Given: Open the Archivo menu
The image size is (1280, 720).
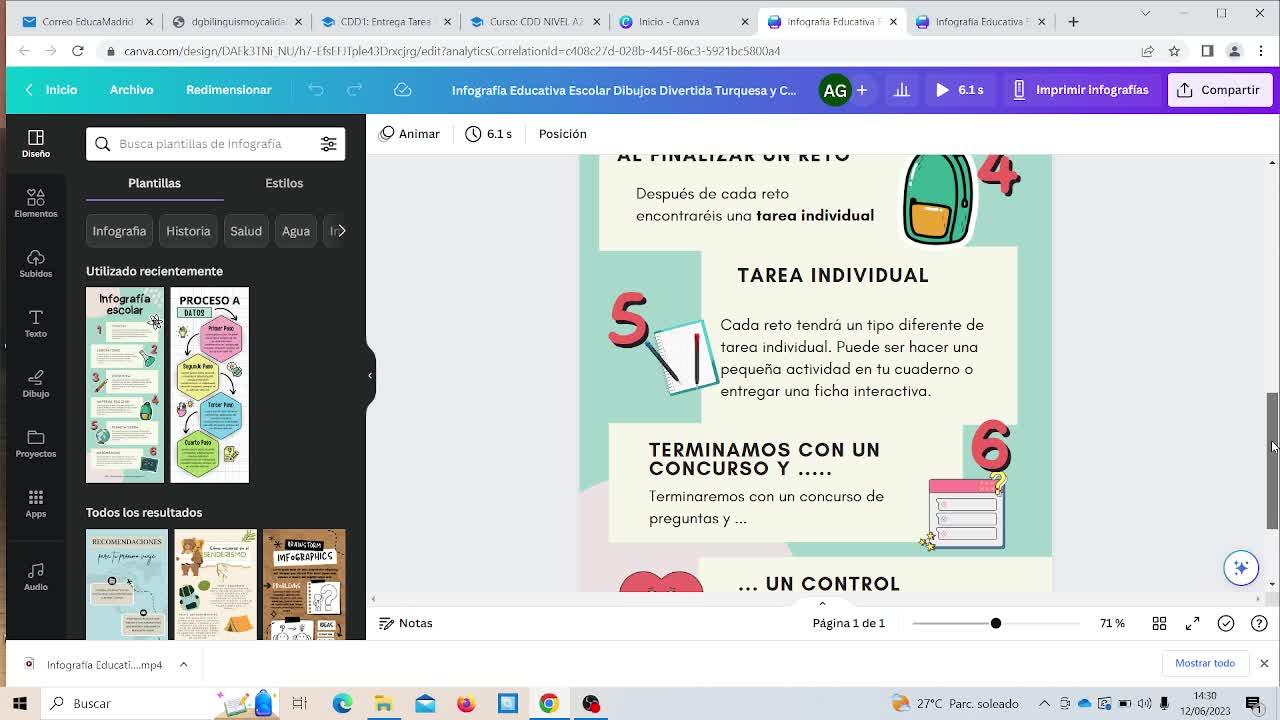Looking at the screenshot, I should pyautogui.click(x=131, y=90).
